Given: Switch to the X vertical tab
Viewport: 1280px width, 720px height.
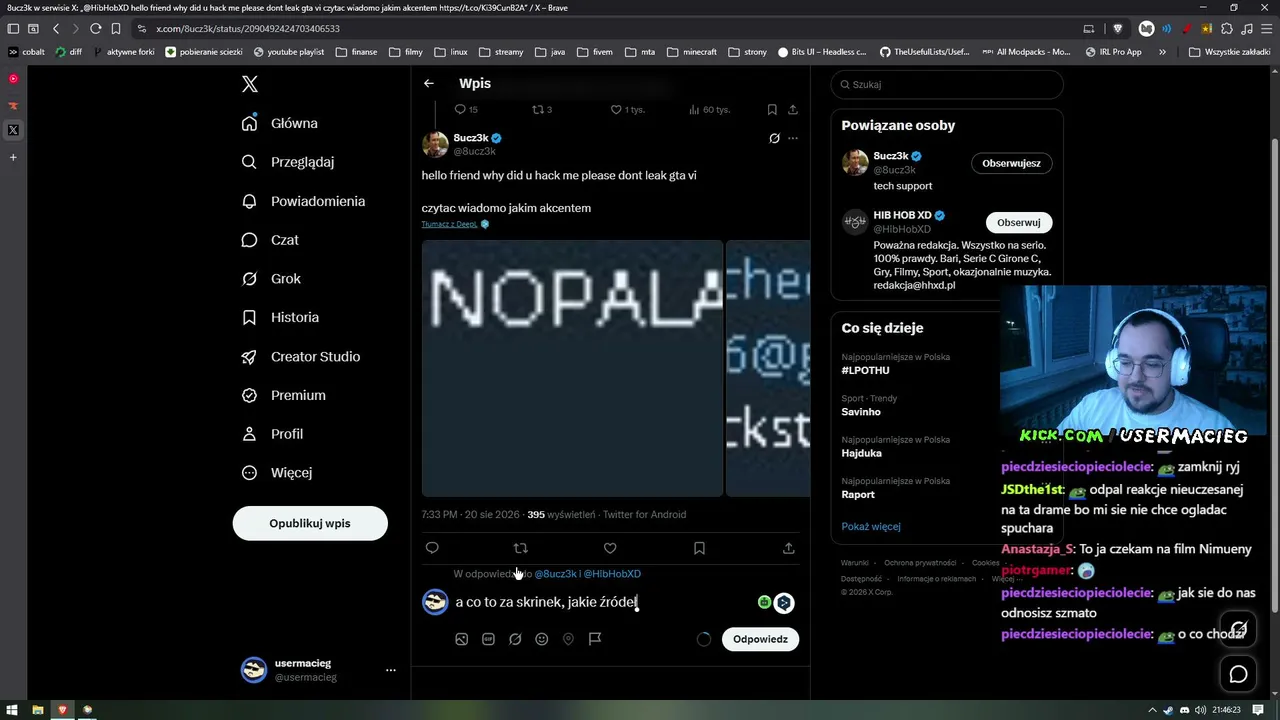Looking at the screenshot, I should click(13, 130).
